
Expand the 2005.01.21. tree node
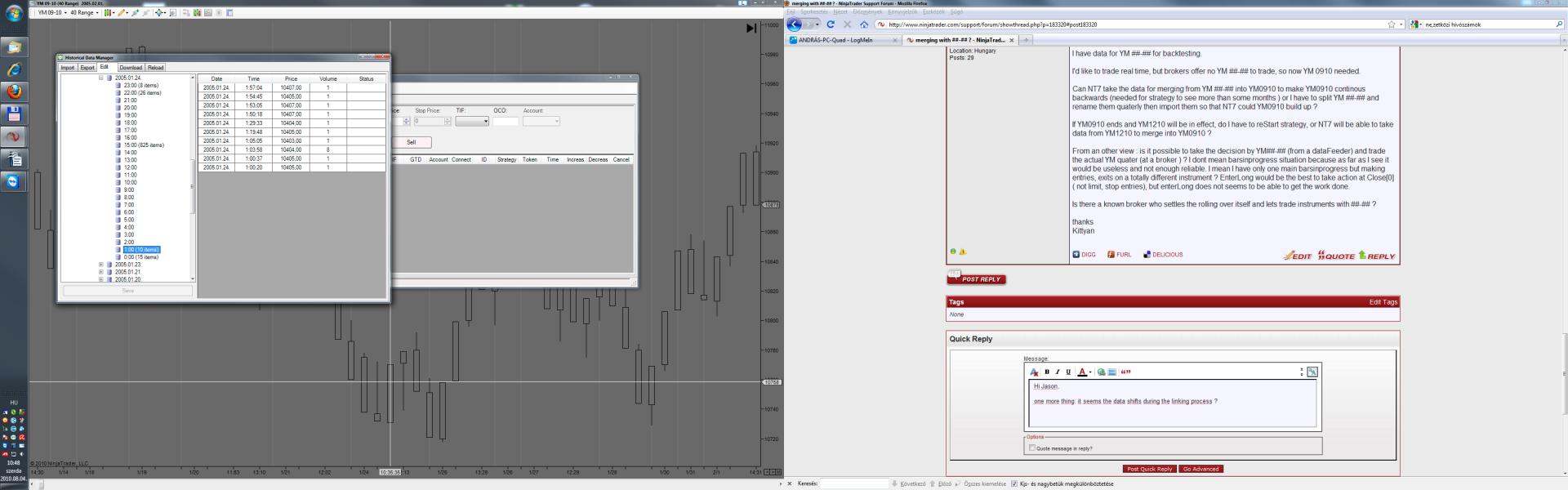101,272
